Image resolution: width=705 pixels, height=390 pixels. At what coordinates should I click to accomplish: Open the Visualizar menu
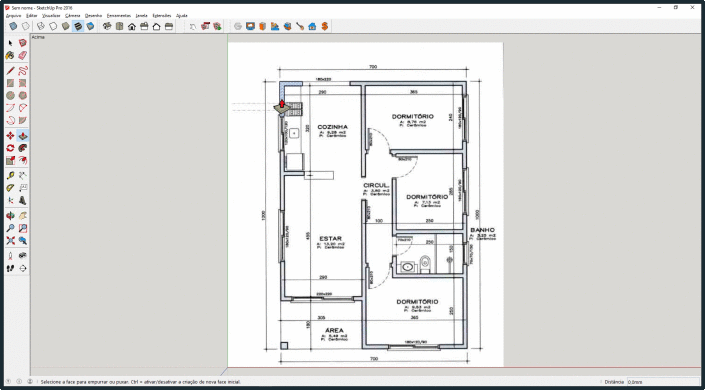51,15
